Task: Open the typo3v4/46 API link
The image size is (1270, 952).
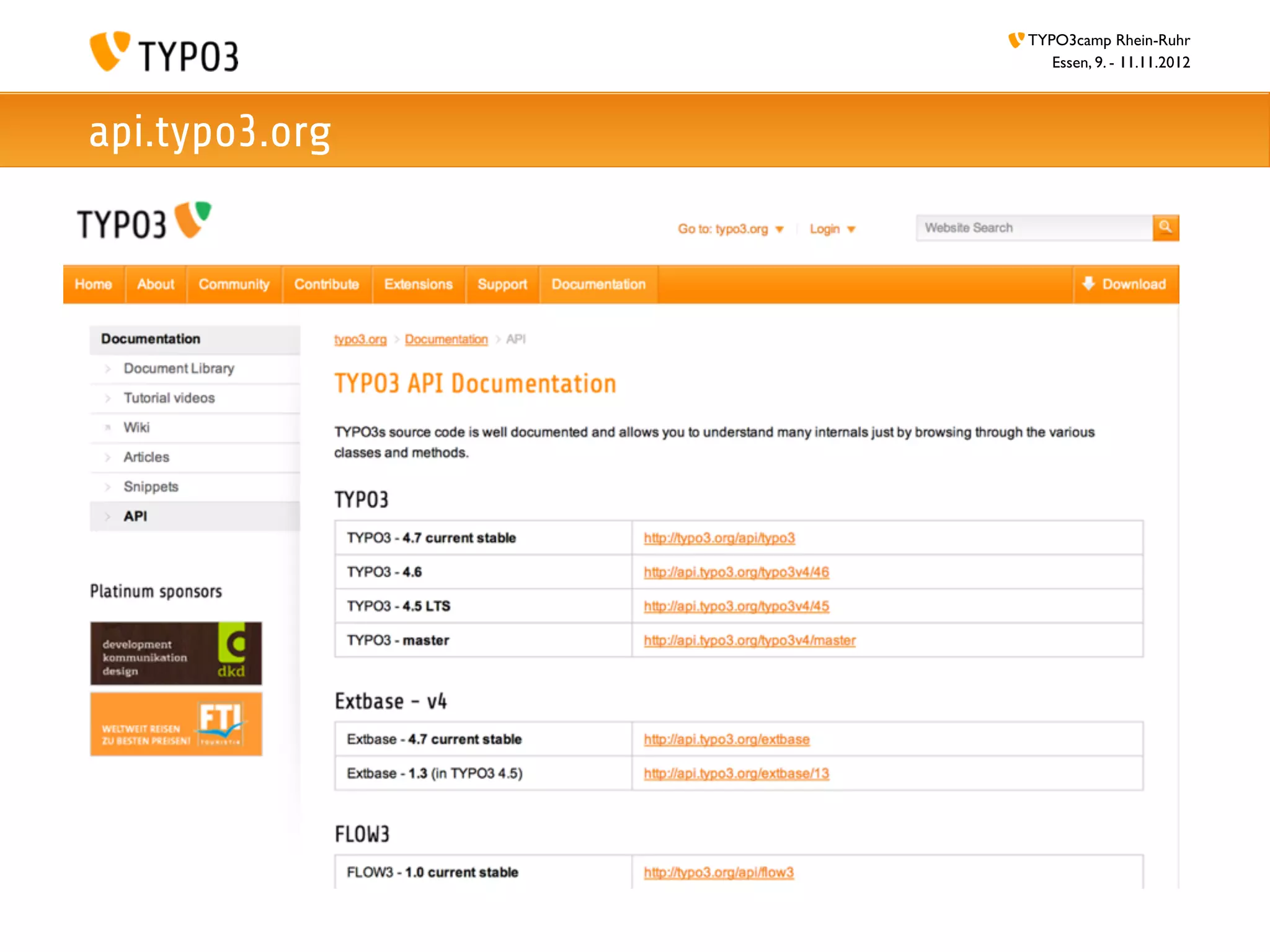Action: coord(736,572)
